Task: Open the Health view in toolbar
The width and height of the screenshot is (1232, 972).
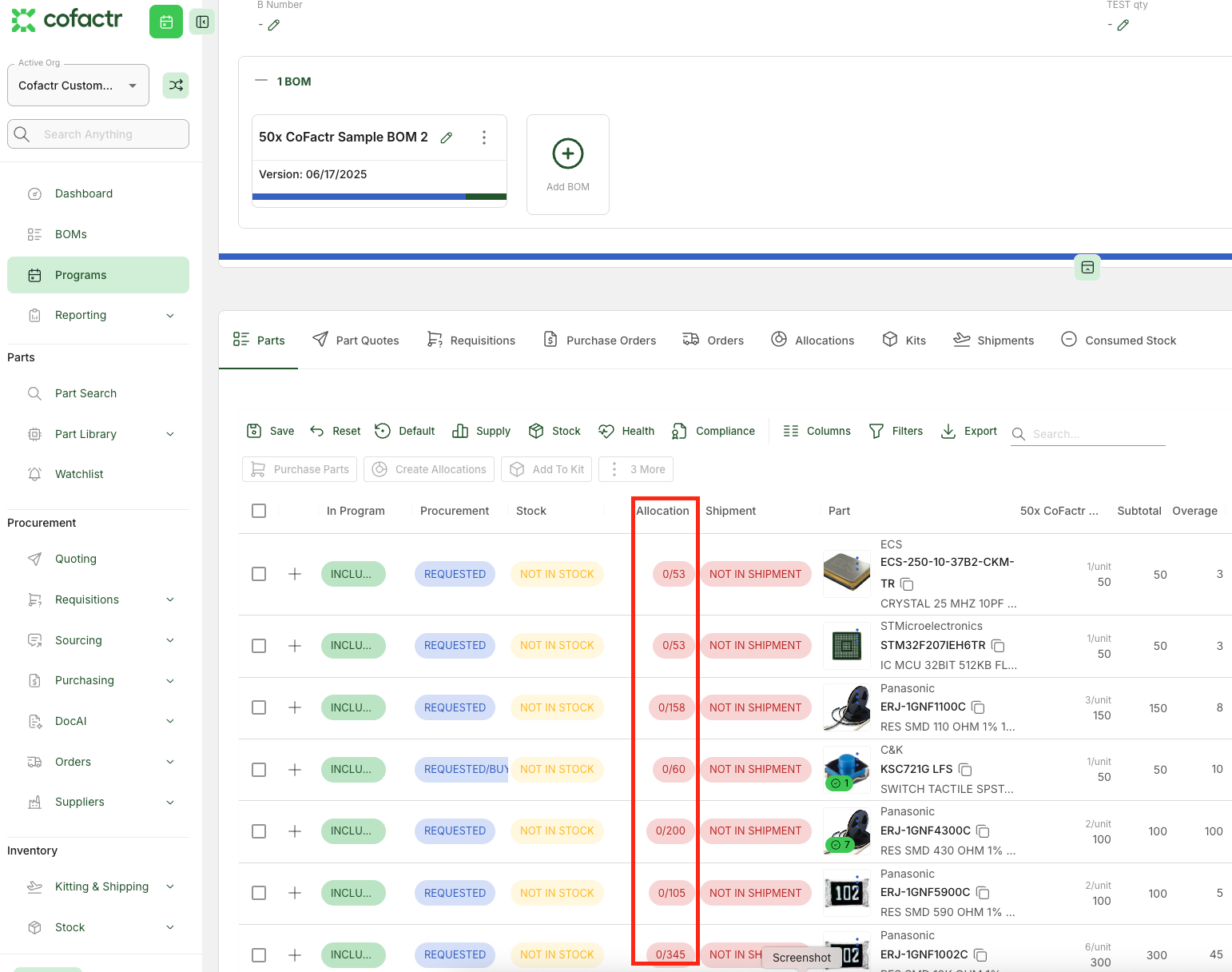Action: [626, 431]
